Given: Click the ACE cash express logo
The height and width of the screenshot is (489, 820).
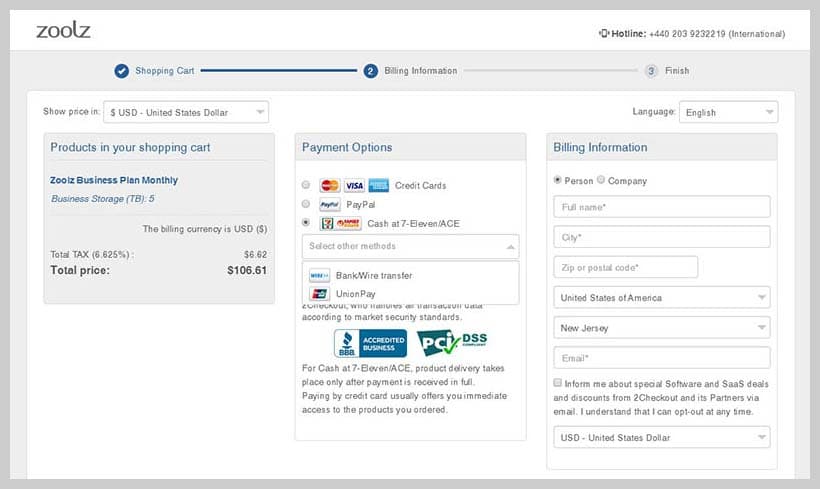Looking at the screenshot, I should [x=348, y=223].
